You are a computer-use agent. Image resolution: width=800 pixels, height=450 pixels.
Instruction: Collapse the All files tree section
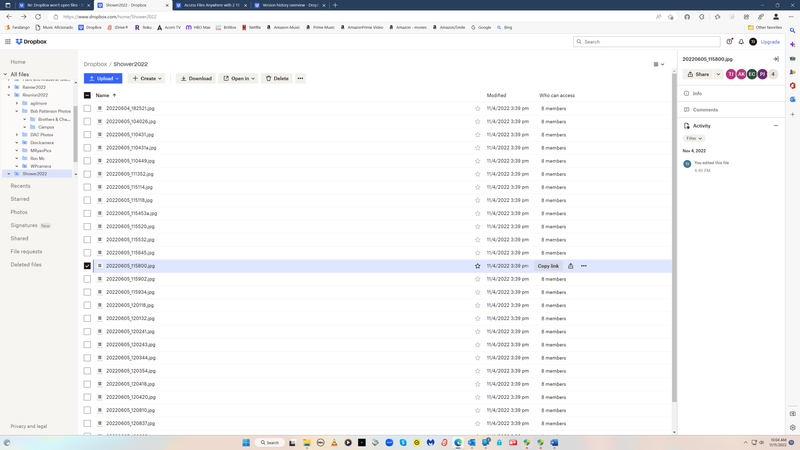[x=6, y=74]
